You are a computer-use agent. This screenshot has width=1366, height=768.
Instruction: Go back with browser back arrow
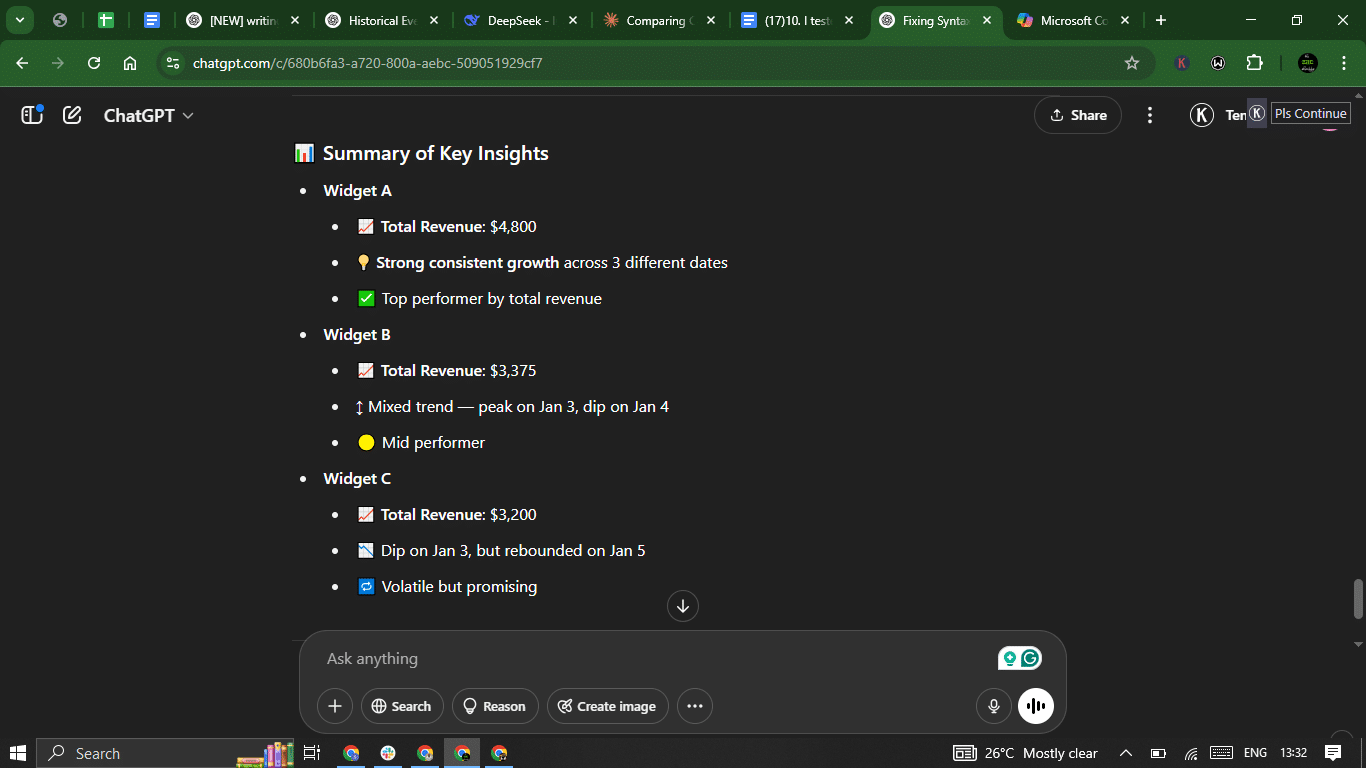[x=22, y=63]
